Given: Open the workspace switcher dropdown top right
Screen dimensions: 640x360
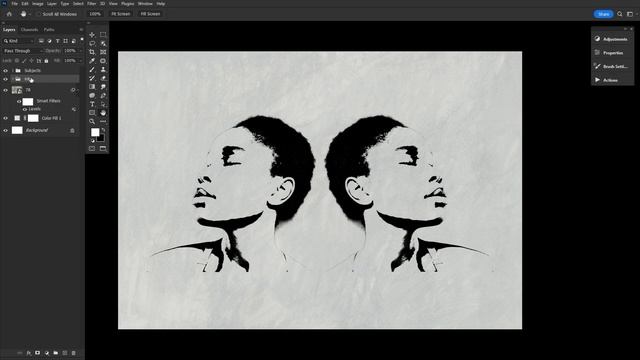Looking at the screenshot, I should coord(631,14).
